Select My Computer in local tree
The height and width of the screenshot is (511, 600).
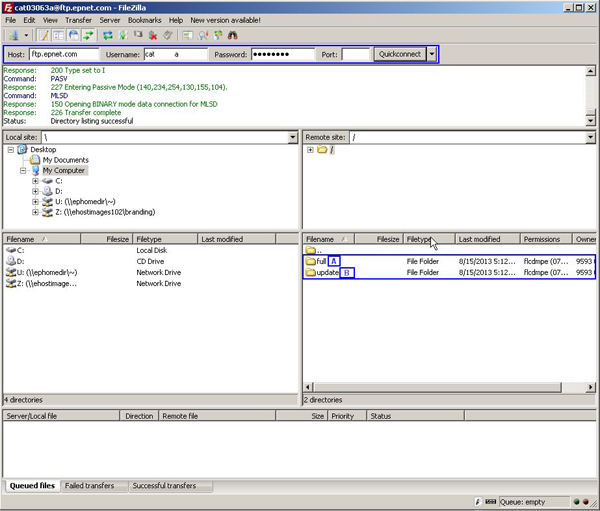point(64,170)
